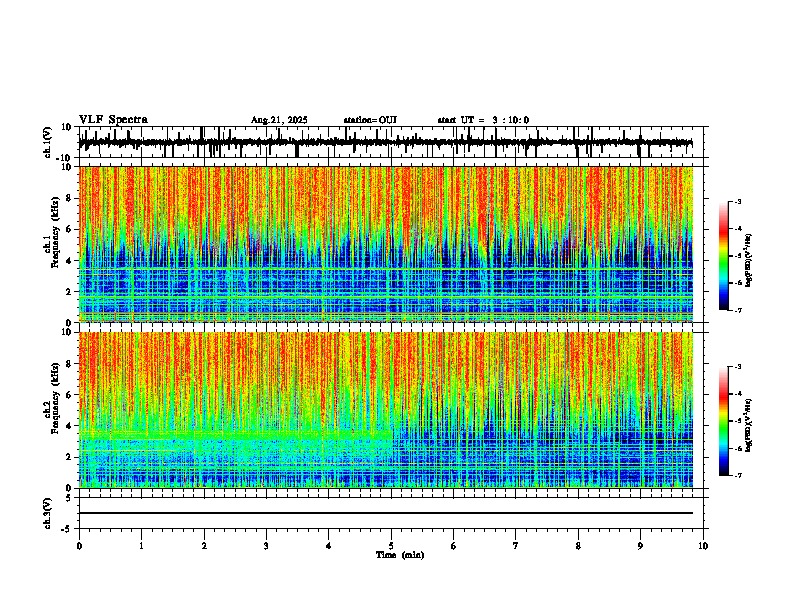Click the "Time (min)" axis label

click(x=400, y=555)
